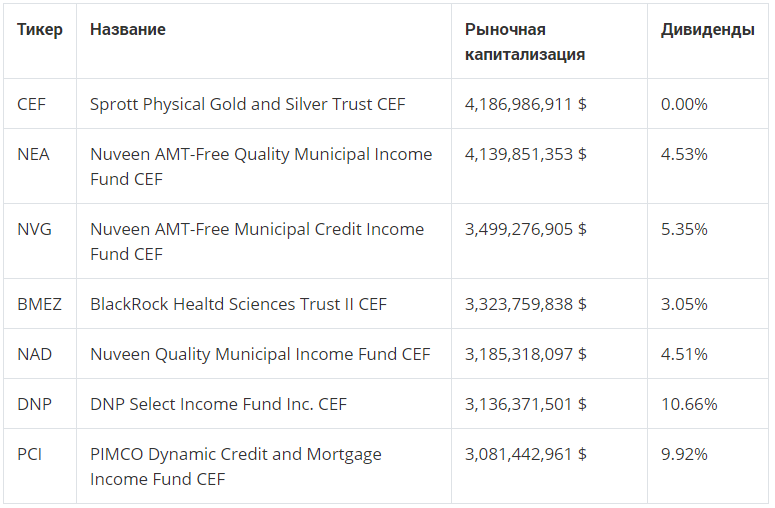Click the Рыночная капитализация column header
The height and width of the screenshot is (508, 775).
coord(525,42)
